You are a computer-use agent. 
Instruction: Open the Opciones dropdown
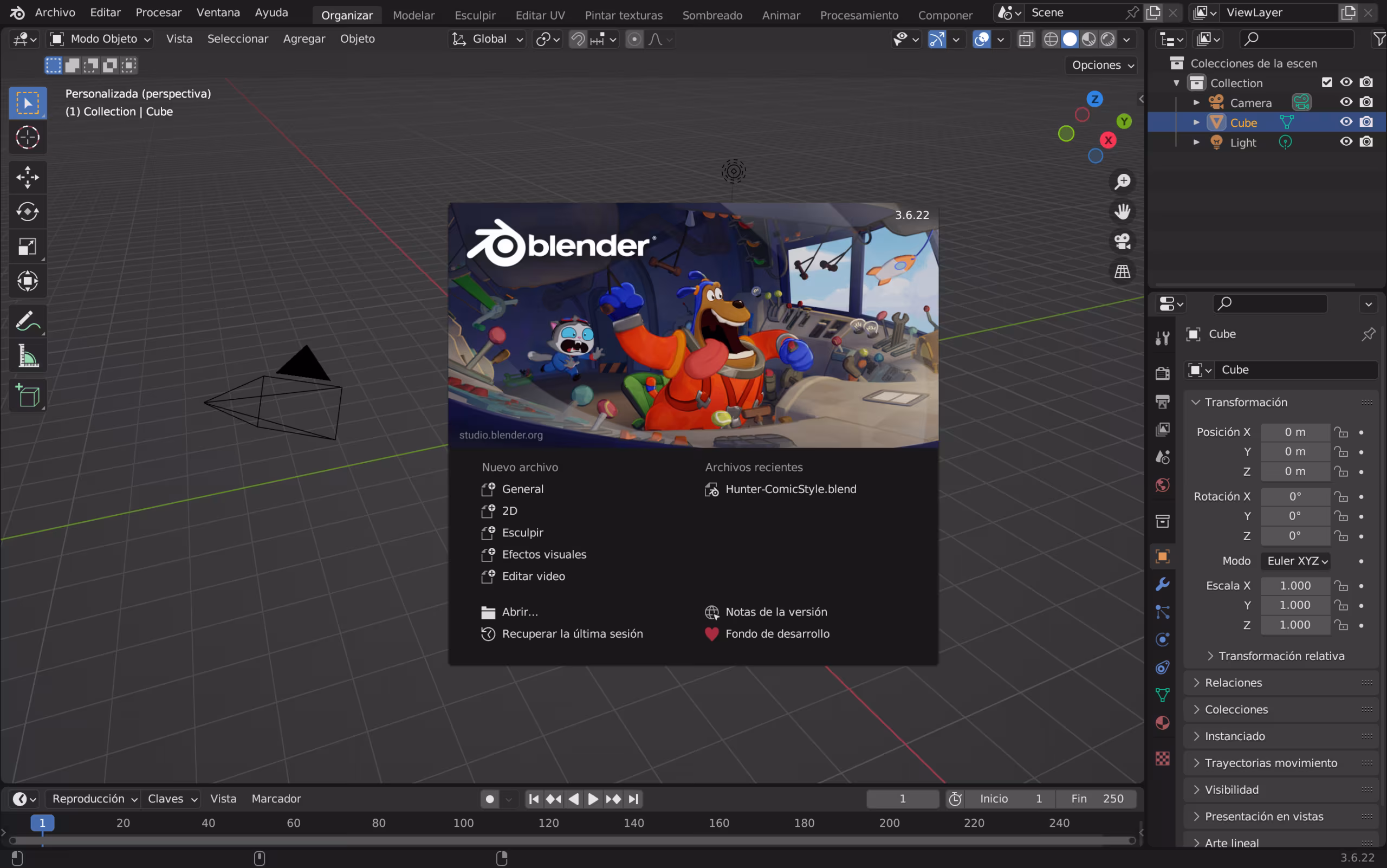(1101, 65)
